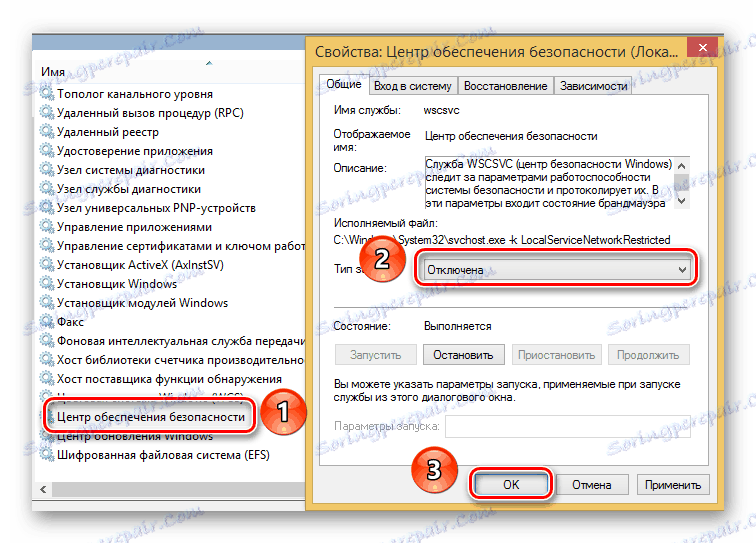Select Установщик Windows service row
756x543 pixels.
117,284
